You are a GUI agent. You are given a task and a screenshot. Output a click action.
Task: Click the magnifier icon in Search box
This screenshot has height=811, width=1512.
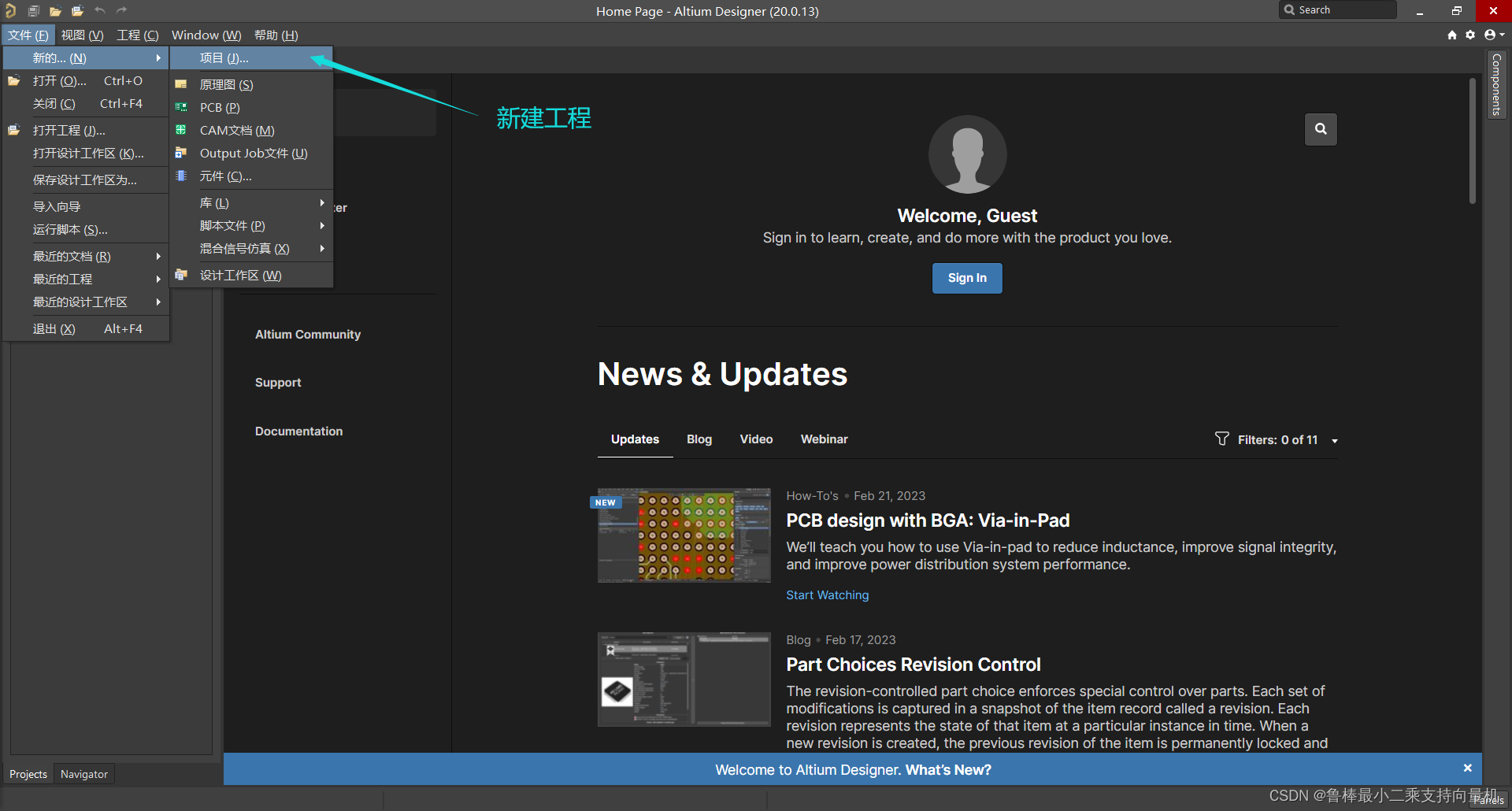[1289, 10]
